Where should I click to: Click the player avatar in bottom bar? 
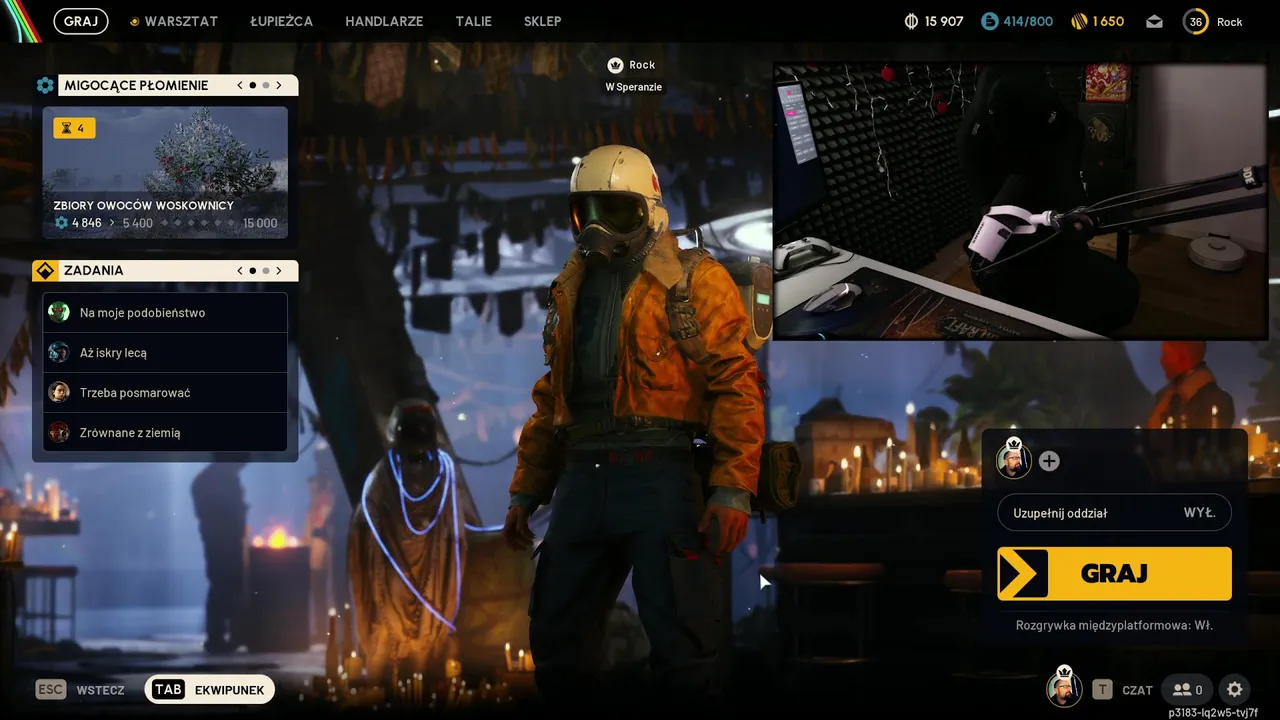pyautogui.click(x=1064, y=688)
